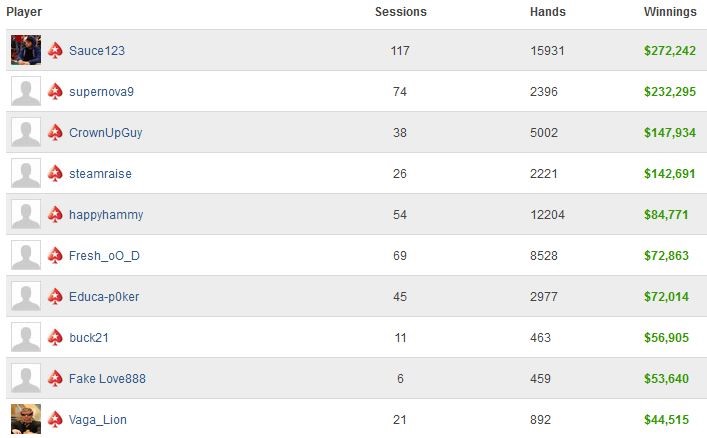Screen dimensions: 707x438
Task: Open the Sauce123 player link
Action: (x=97, y=51)
